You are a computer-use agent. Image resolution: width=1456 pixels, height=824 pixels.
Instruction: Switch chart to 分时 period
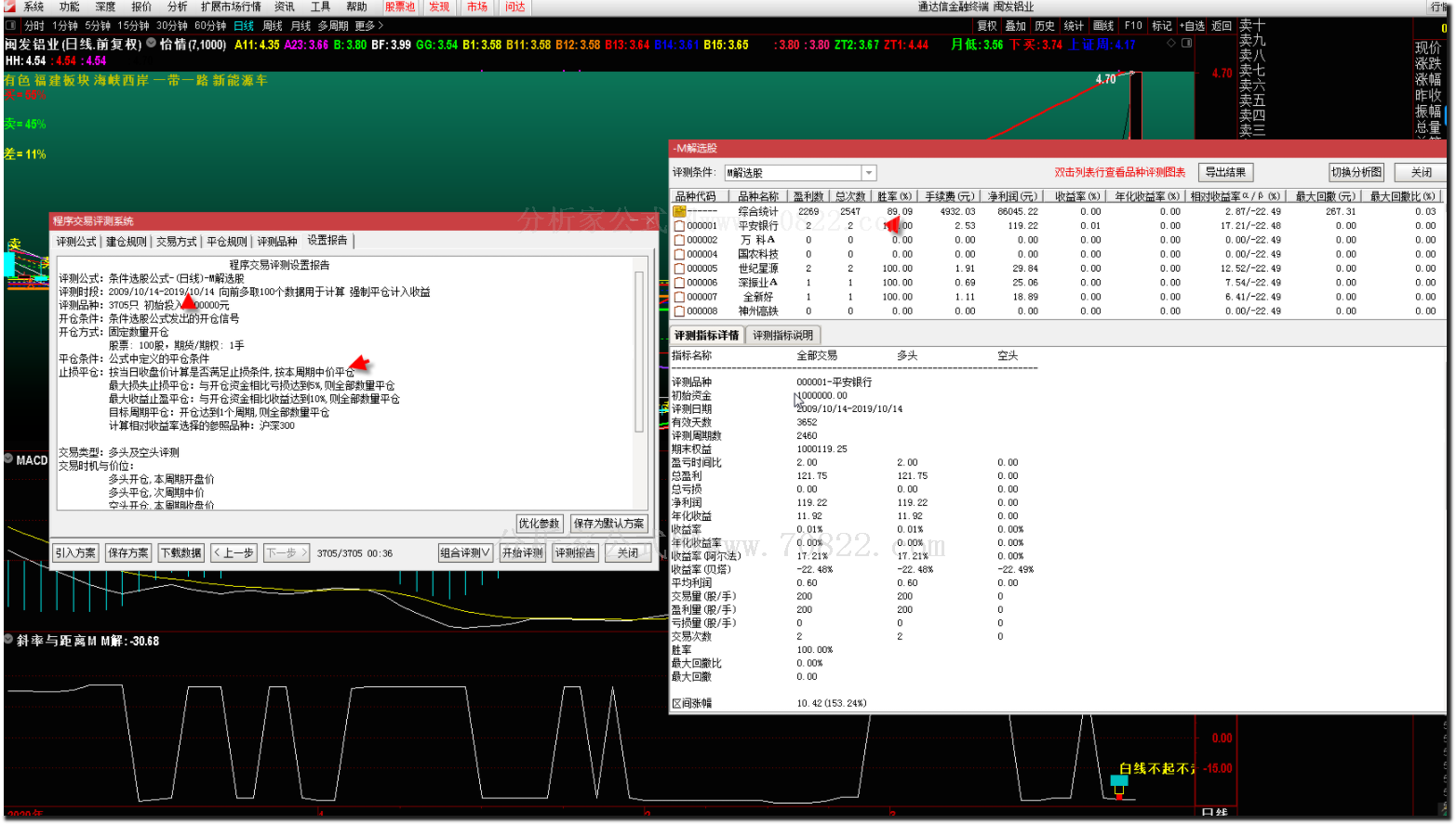click(34, 26)
